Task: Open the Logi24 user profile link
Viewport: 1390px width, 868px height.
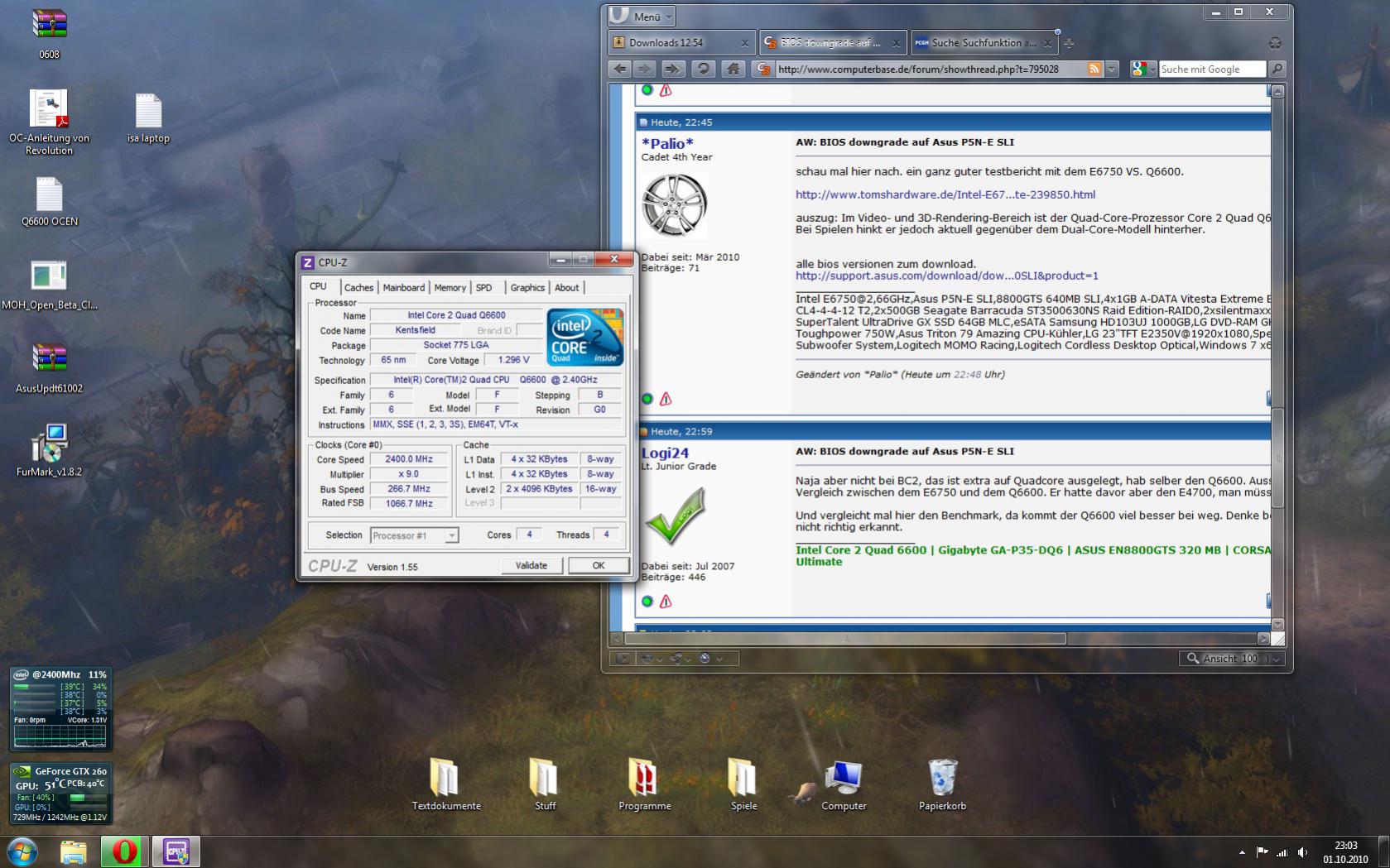Action: click(x=665, y=453)
